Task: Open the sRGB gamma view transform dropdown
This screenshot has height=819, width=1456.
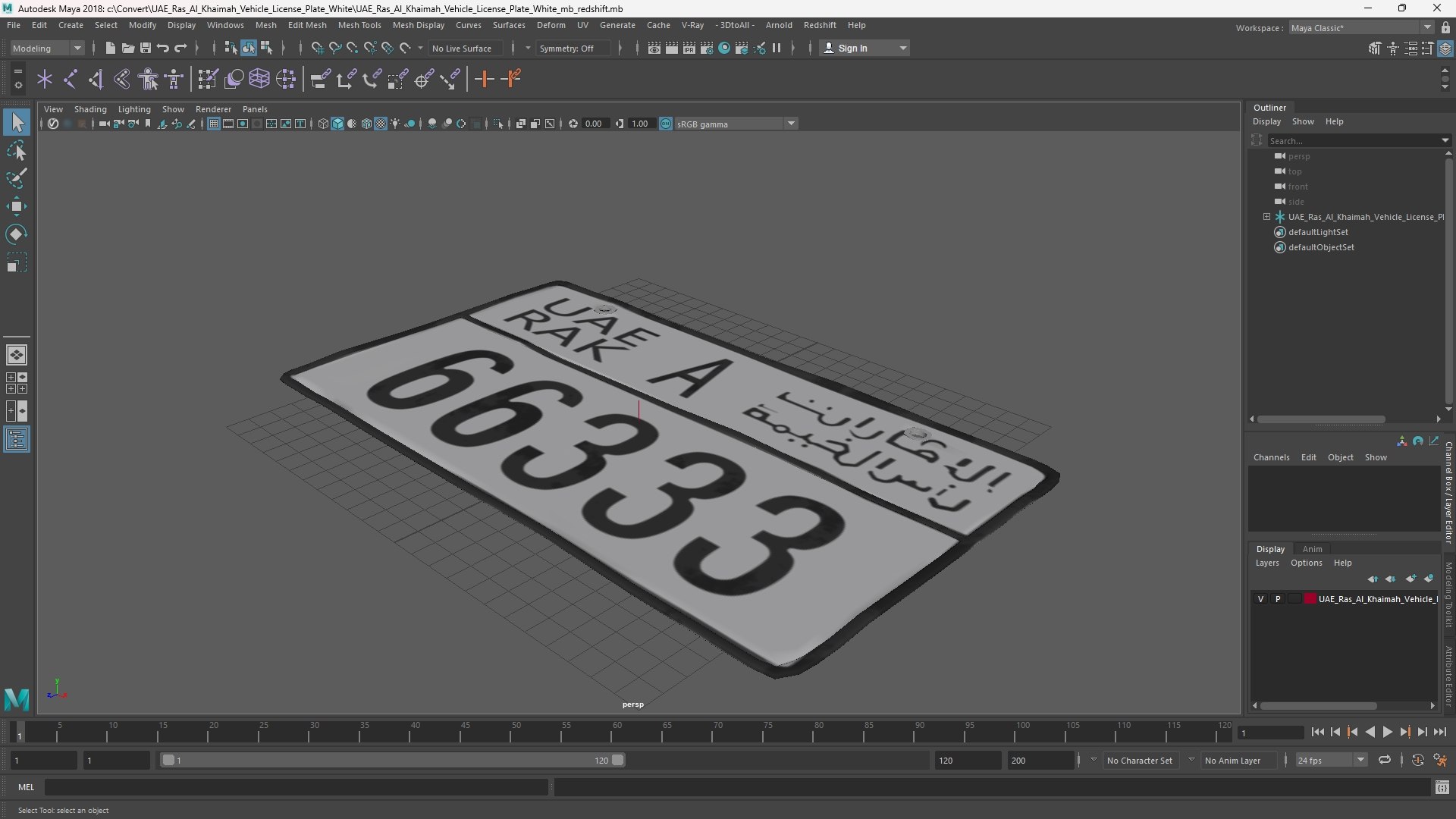Action: pos(736,124)
